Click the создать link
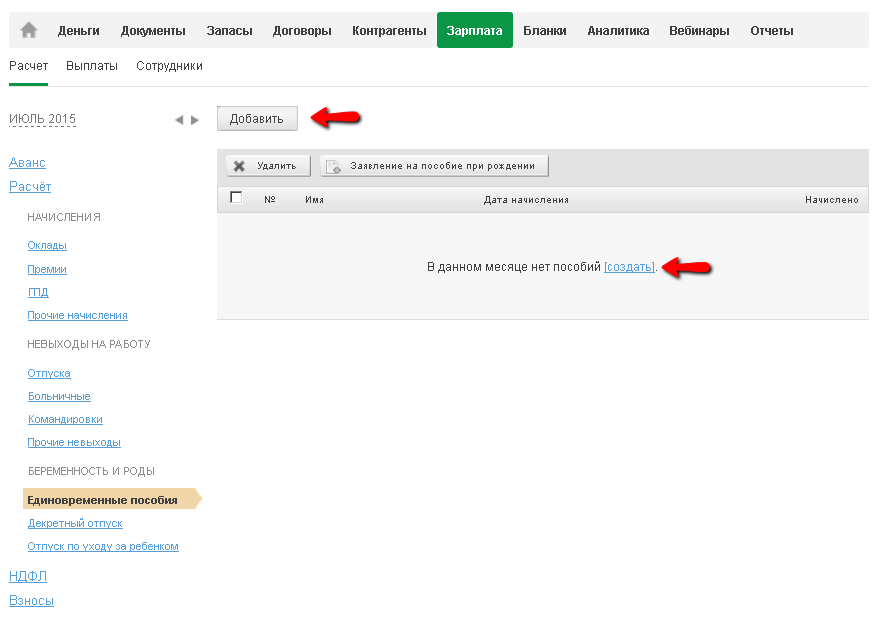 pos(629,267)
